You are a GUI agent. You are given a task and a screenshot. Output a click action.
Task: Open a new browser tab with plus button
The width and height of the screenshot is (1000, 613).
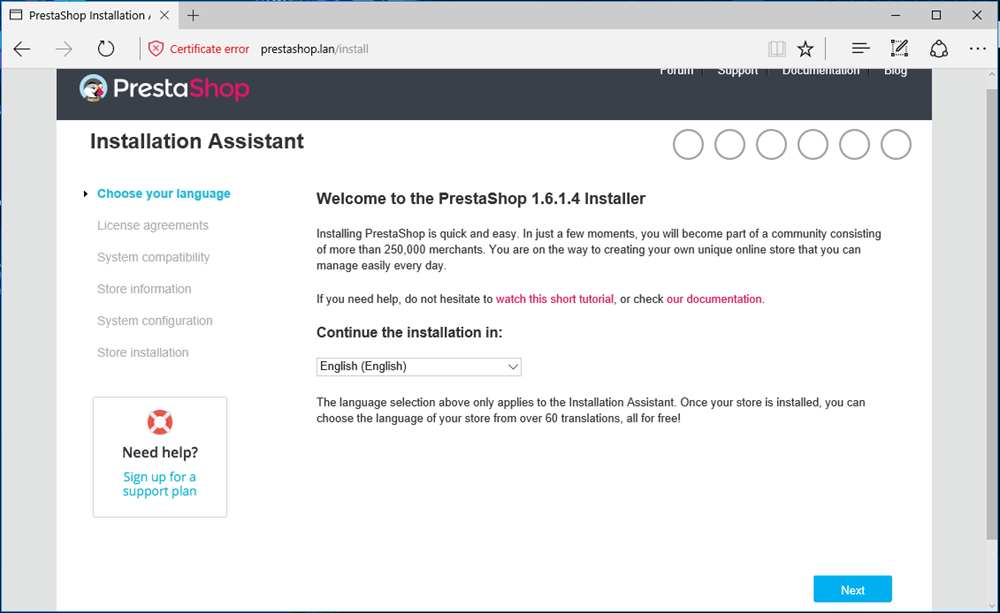193,15
